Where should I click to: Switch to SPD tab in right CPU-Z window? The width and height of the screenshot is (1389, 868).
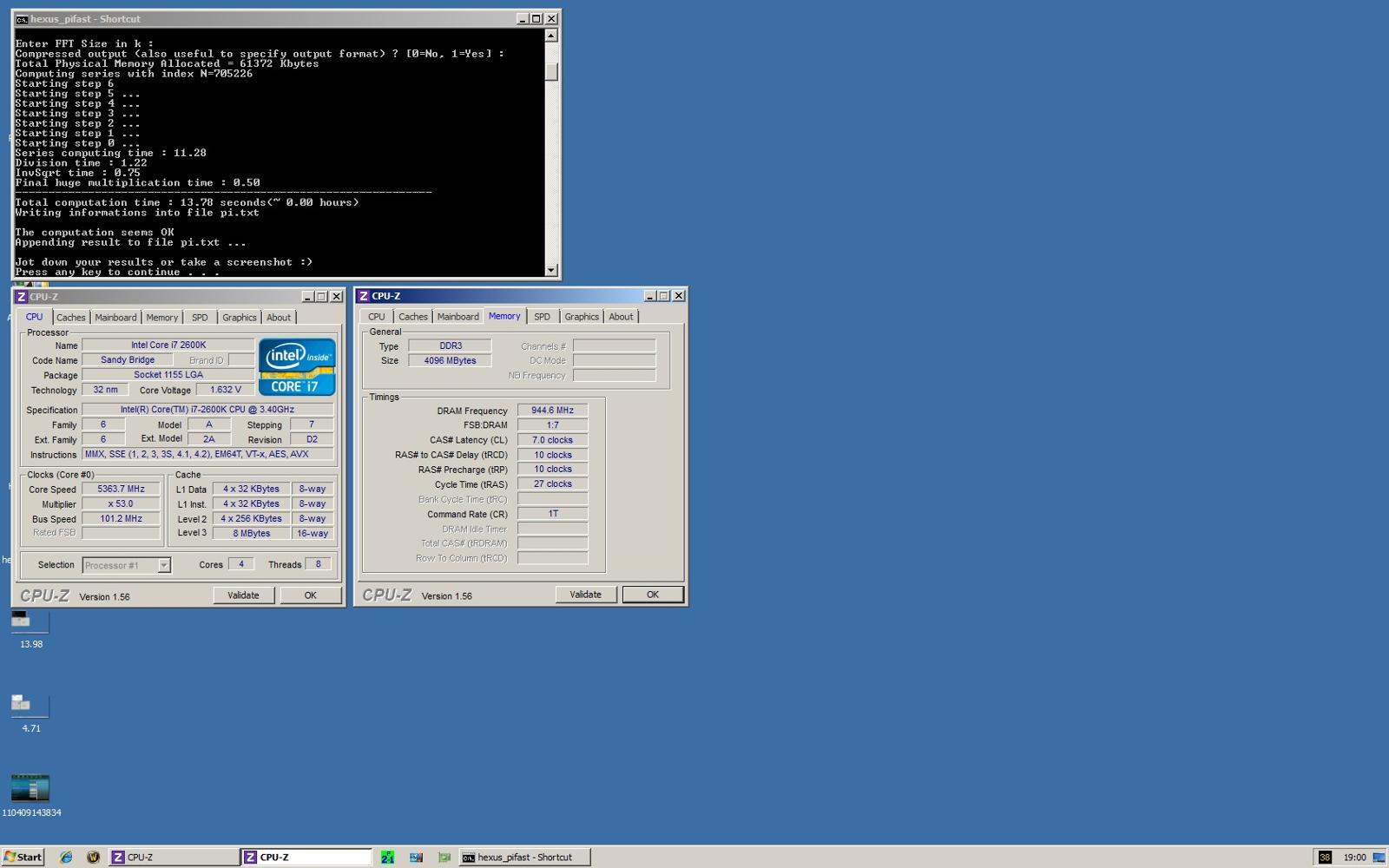542,317
